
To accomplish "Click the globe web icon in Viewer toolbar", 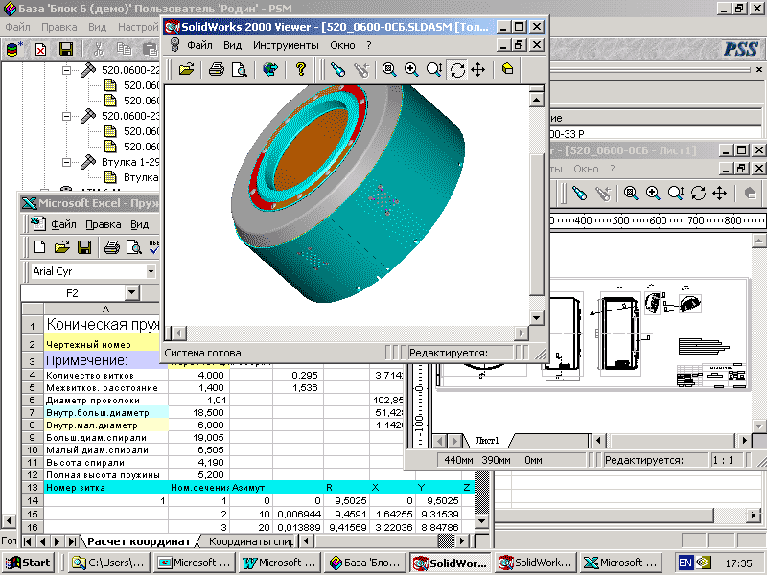I will pyautogui.click(x=270, y=69).
